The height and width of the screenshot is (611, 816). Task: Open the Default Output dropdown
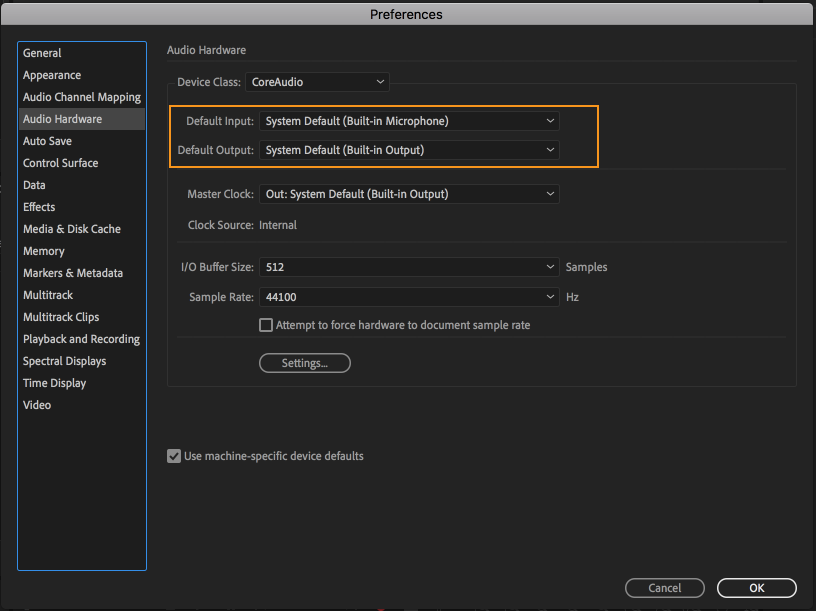(409, 150)
